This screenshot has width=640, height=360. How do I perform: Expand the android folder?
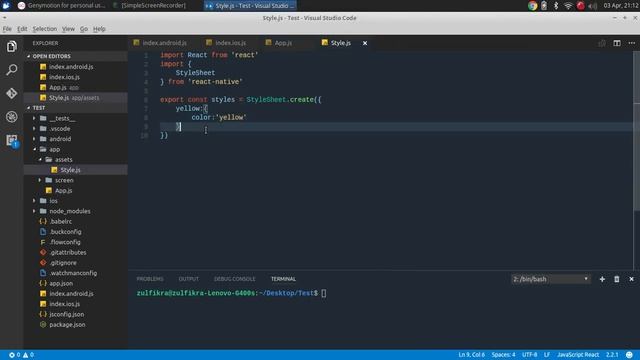[34, 139]
